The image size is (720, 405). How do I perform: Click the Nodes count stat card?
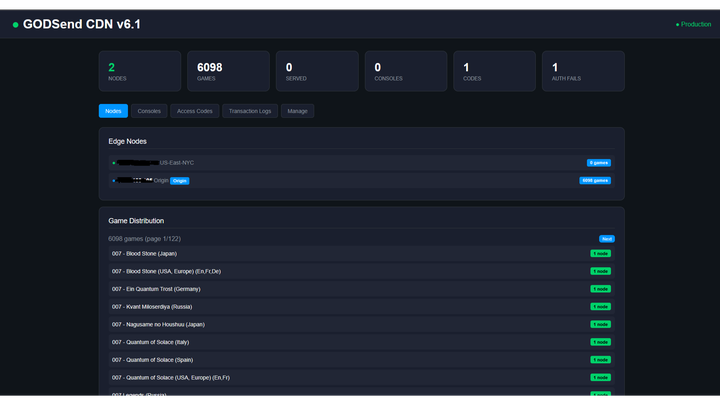[140, 71]
